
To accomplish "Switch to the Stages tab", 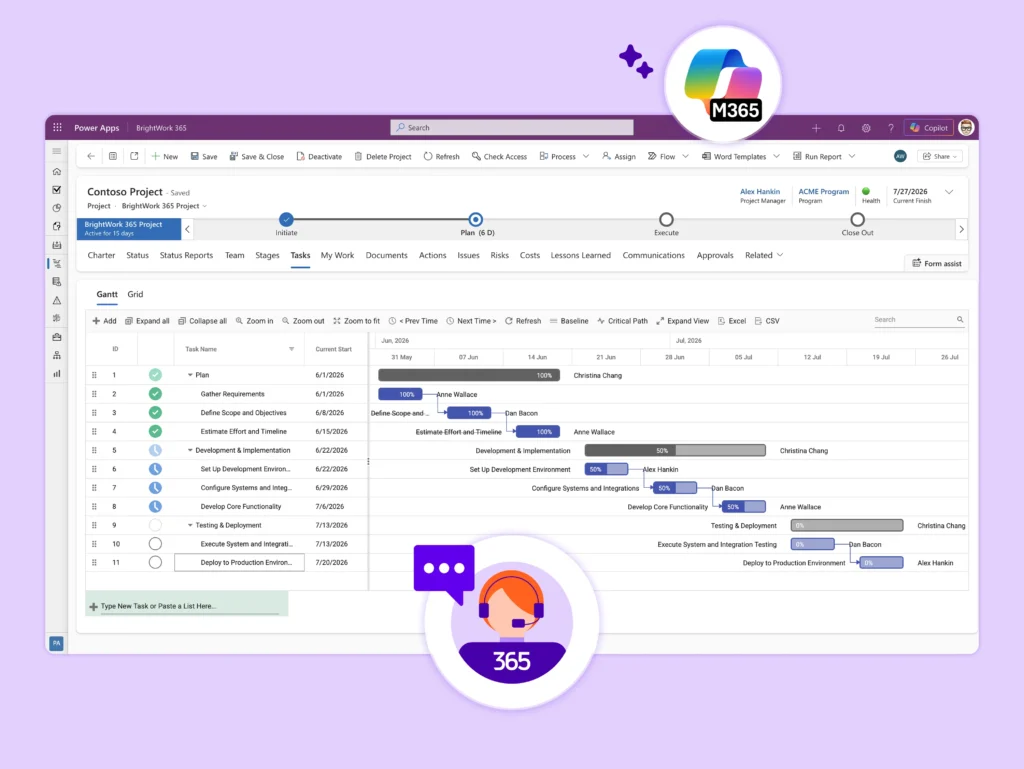I will [x=267, y=255].
